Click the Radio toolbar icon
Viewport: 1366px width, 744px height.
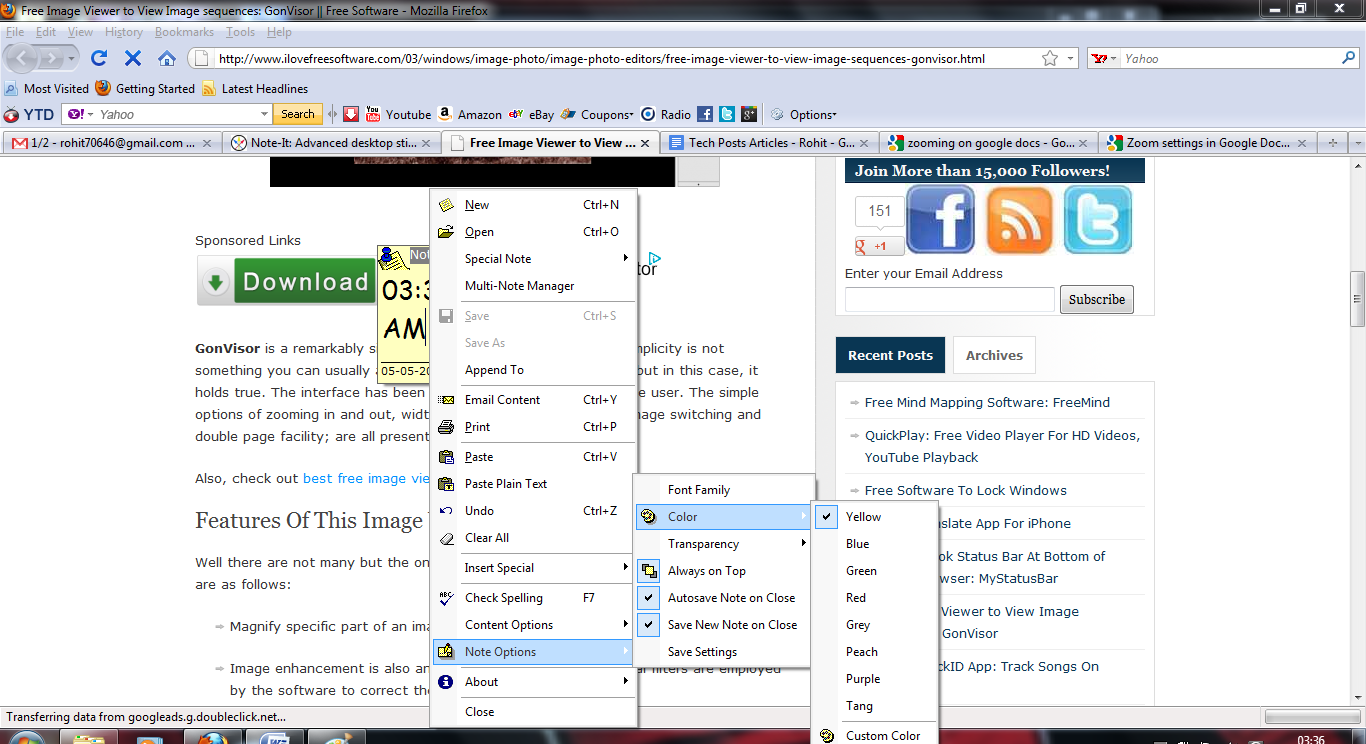pos(666,114)
